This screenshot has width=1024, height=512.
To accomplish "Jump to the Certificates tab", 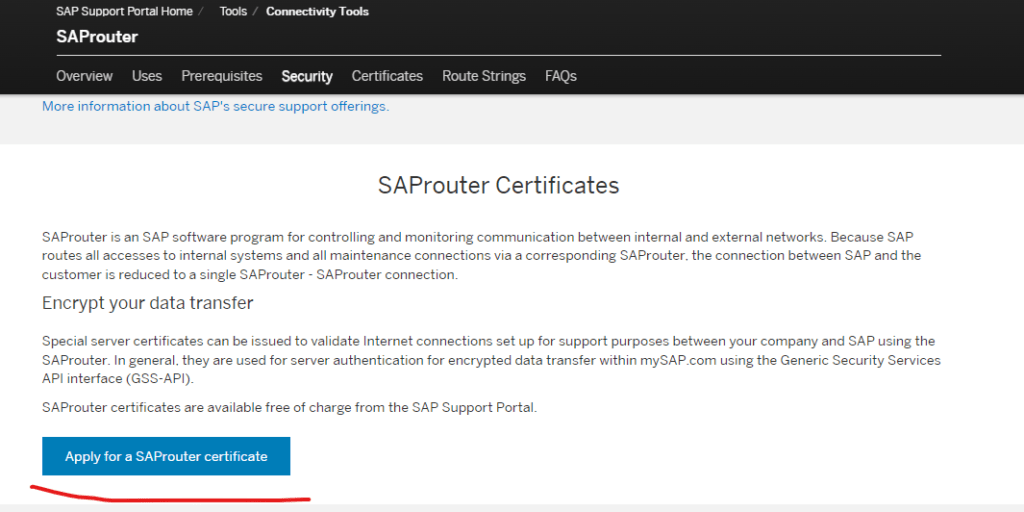I will coord(387,76).
